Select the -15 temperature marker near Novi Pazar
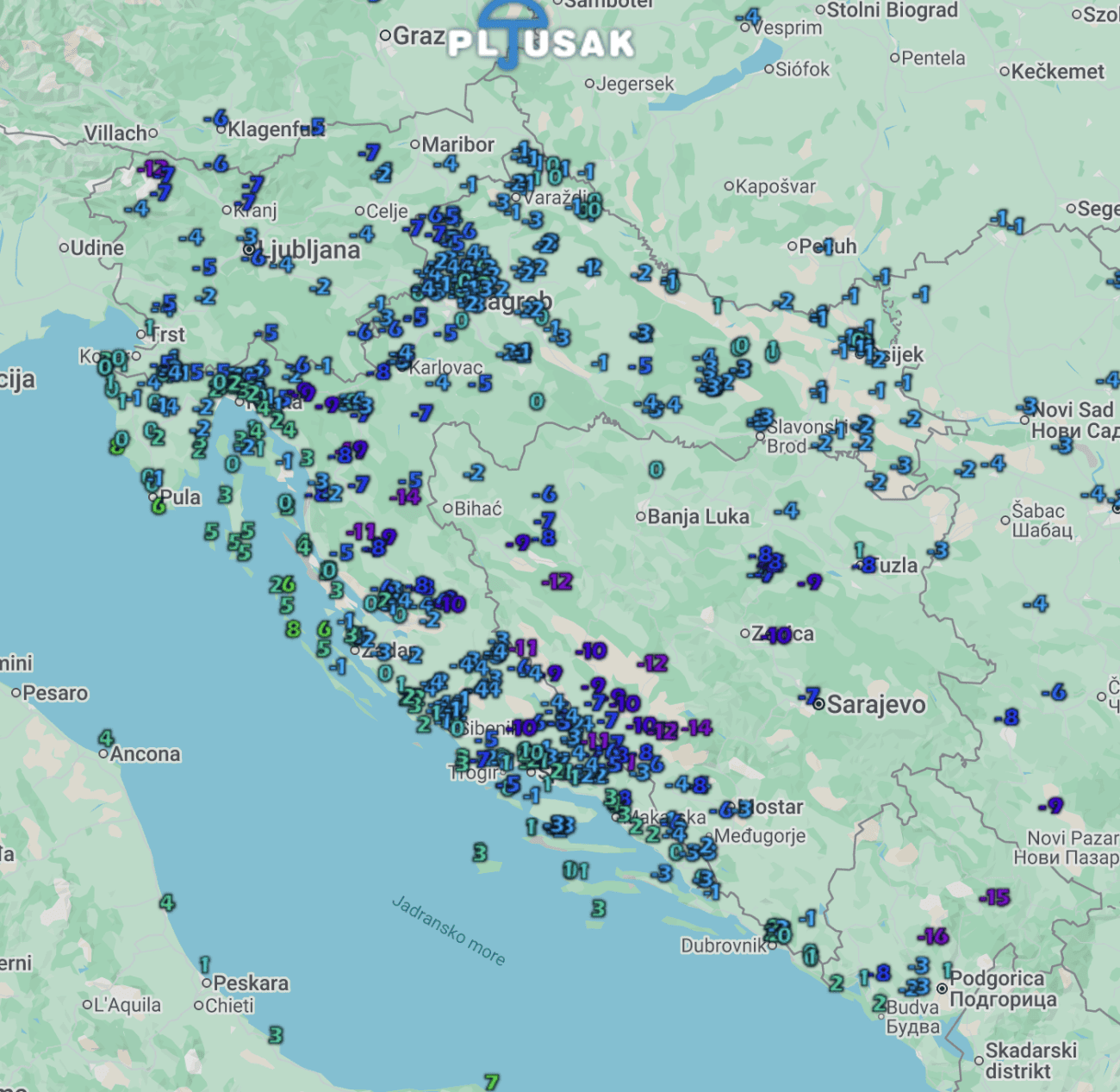The height and width of the screenshot is (1092, 1120). pyautogui.click(x=995, y=897)
